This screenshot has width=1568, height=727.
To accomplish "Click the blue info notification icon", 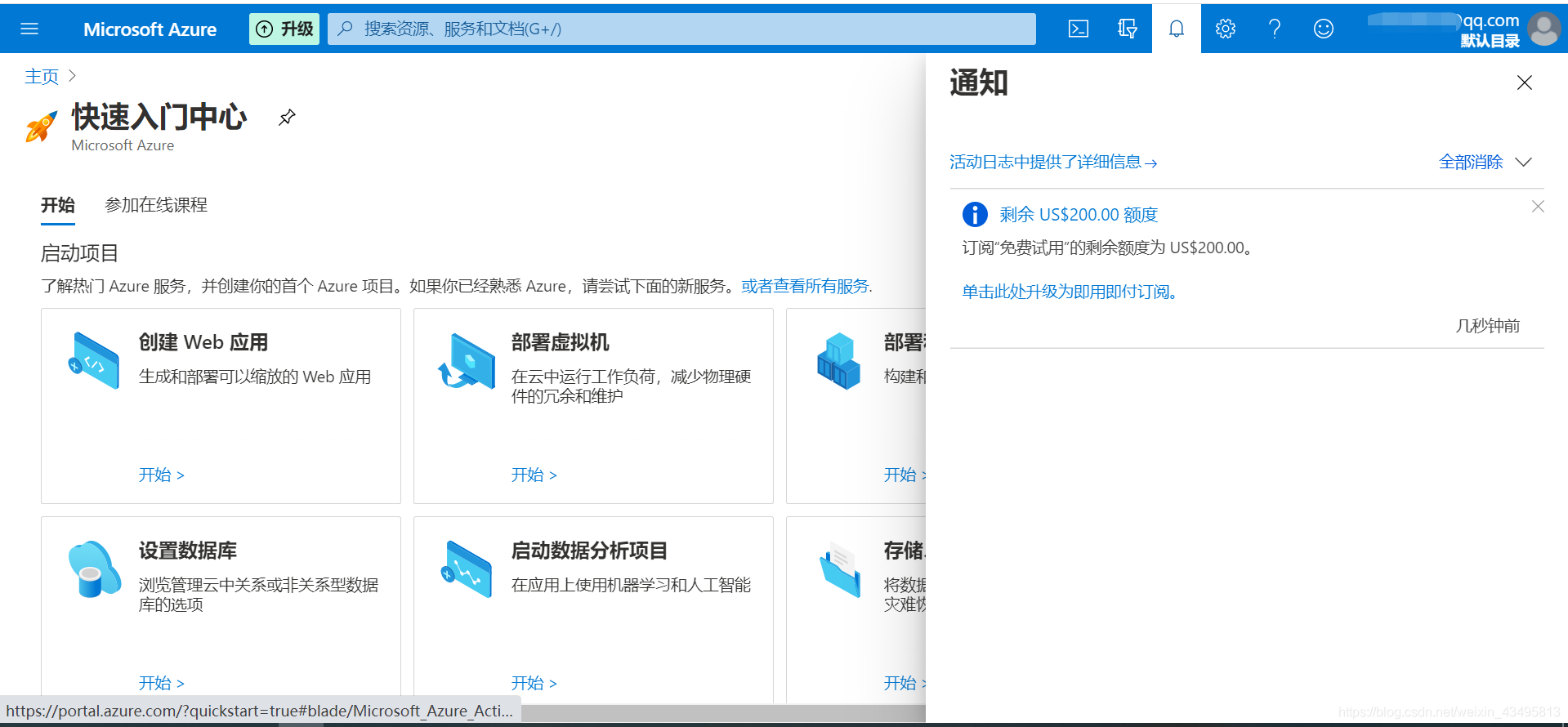I will 975,214.
